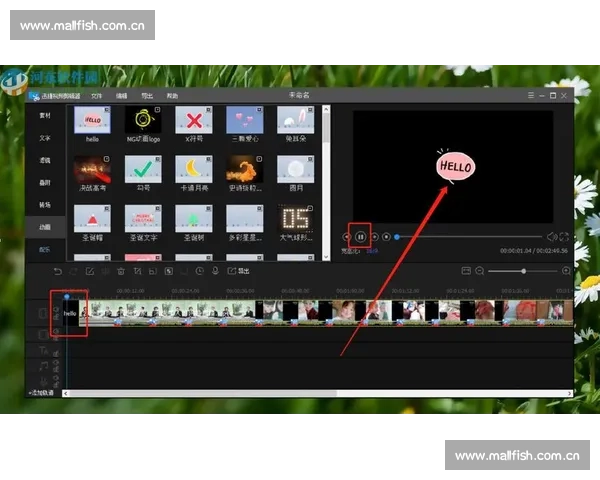This screenshot has height=480, width=600.
Task: Zoom in the timeline with plus icon
Action: 567,271
